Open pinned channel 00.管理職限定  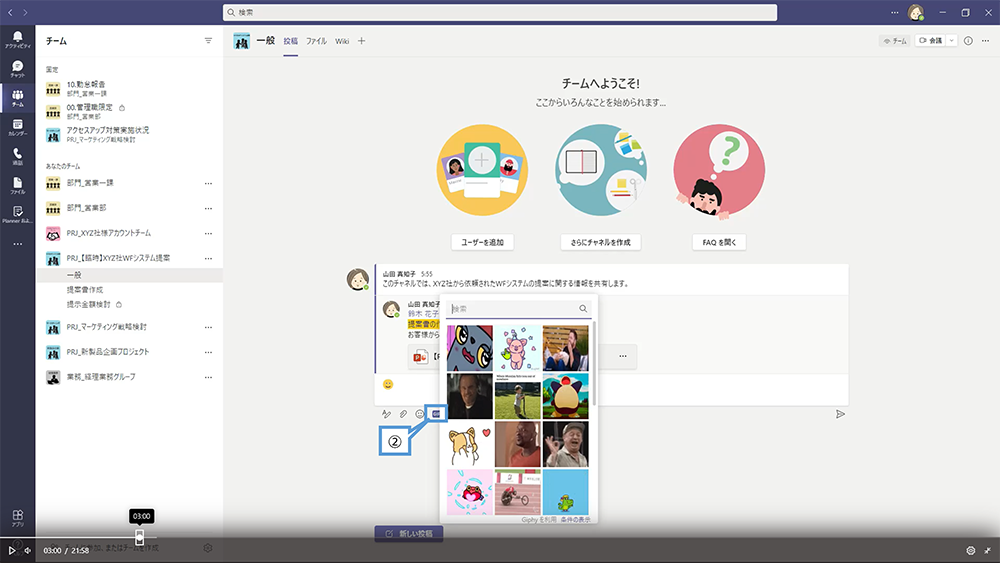click(89, 107)
